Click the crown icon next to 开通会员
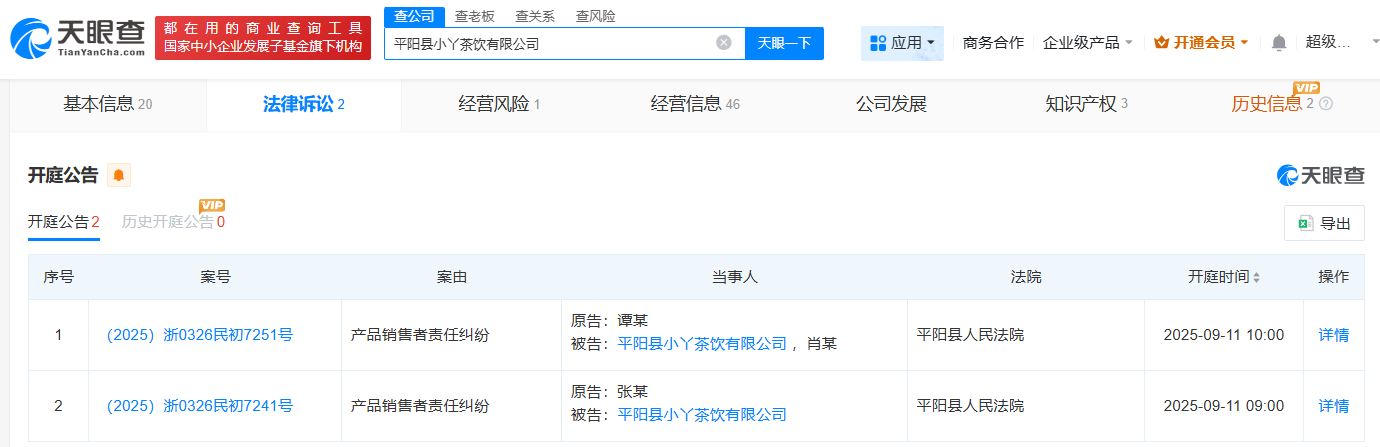 coord(1161,43)
